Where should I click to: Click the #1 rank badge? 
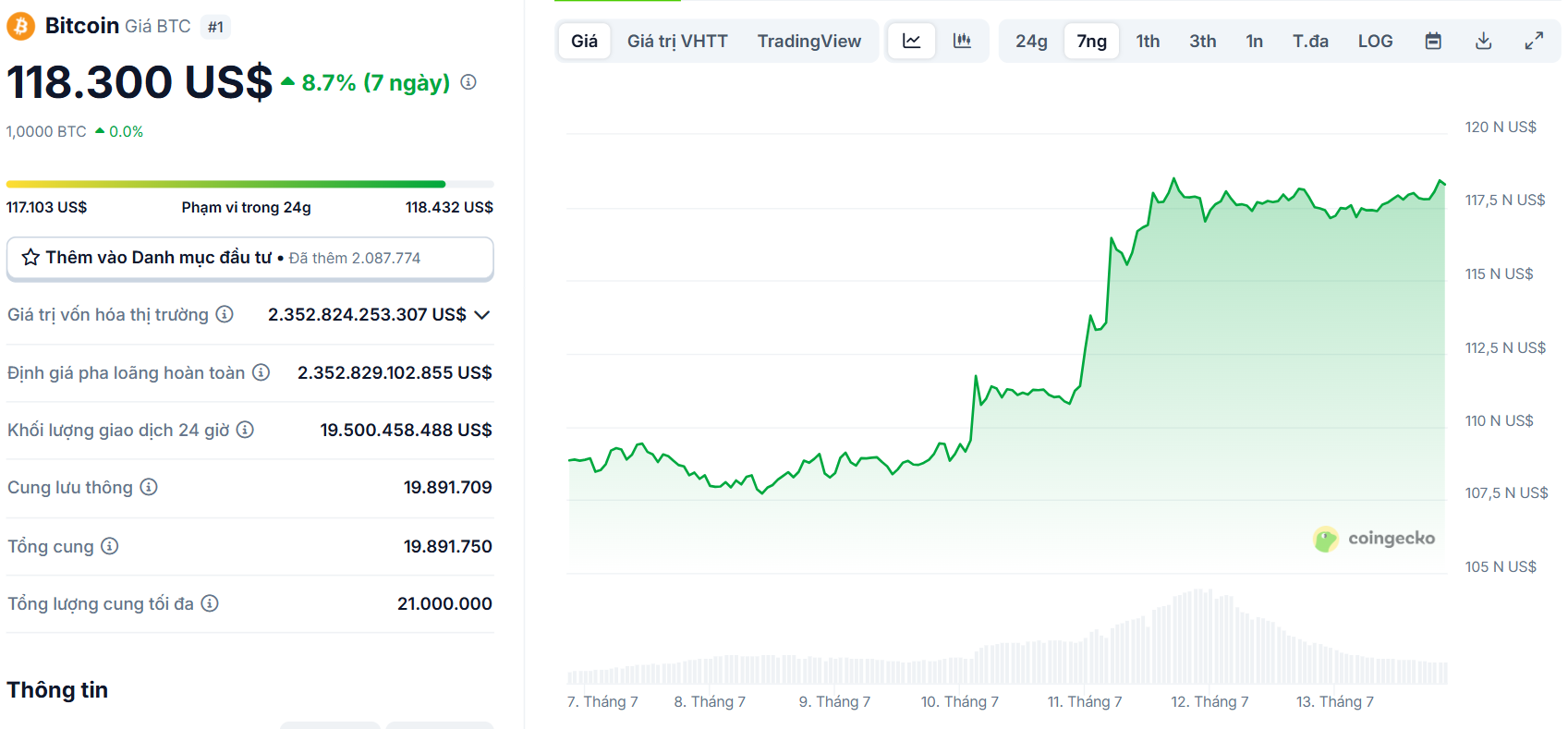(x=215, y=27)
